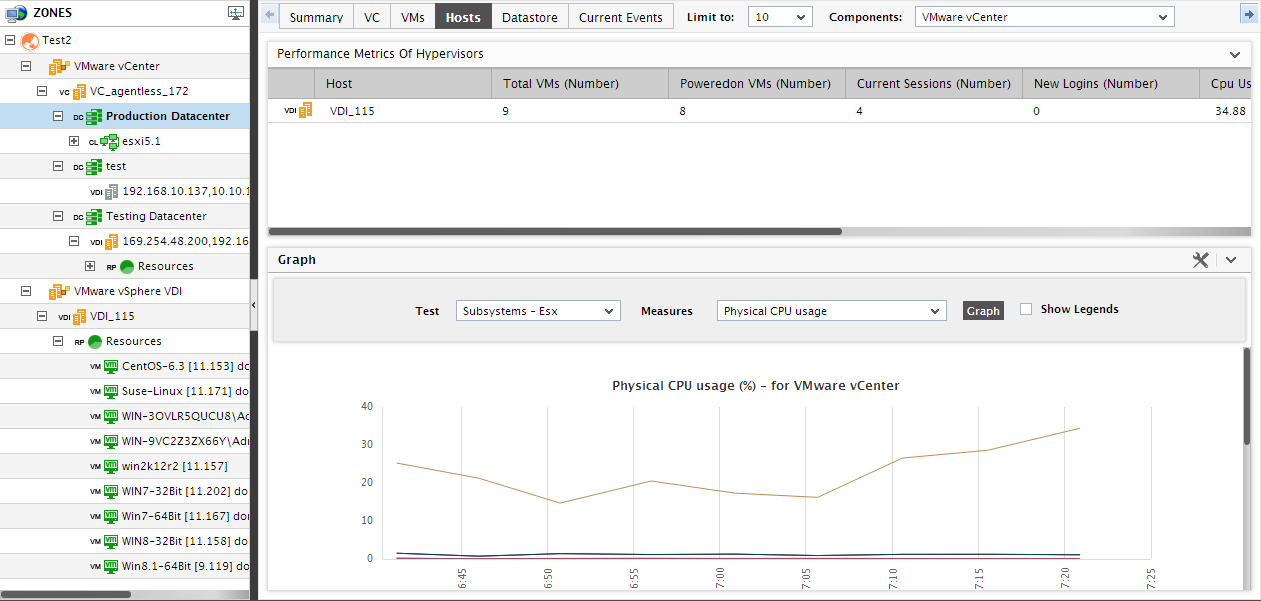Open the 'Limit to' dropdown
The height and width of the screenshot is (601, 1261).
pos(780,17)
